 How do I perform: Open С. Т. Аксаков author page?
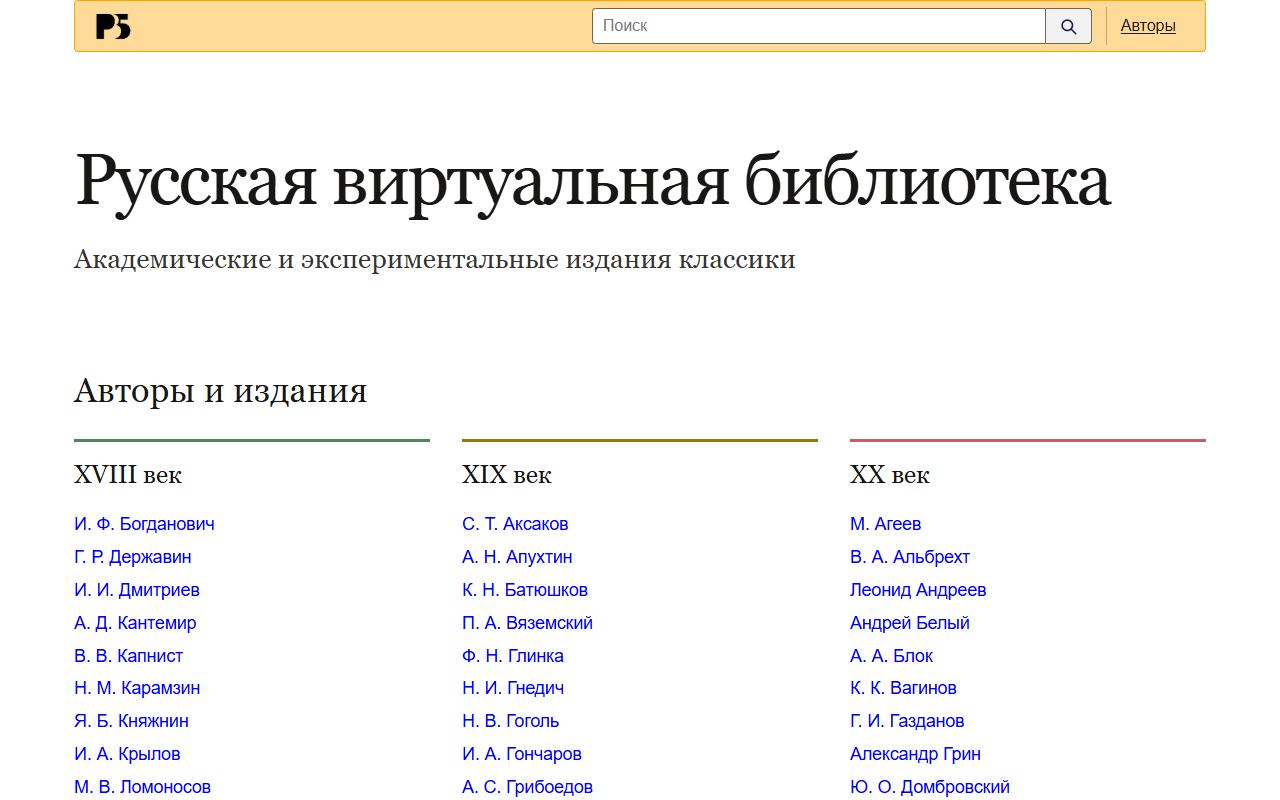coord(515,524)
